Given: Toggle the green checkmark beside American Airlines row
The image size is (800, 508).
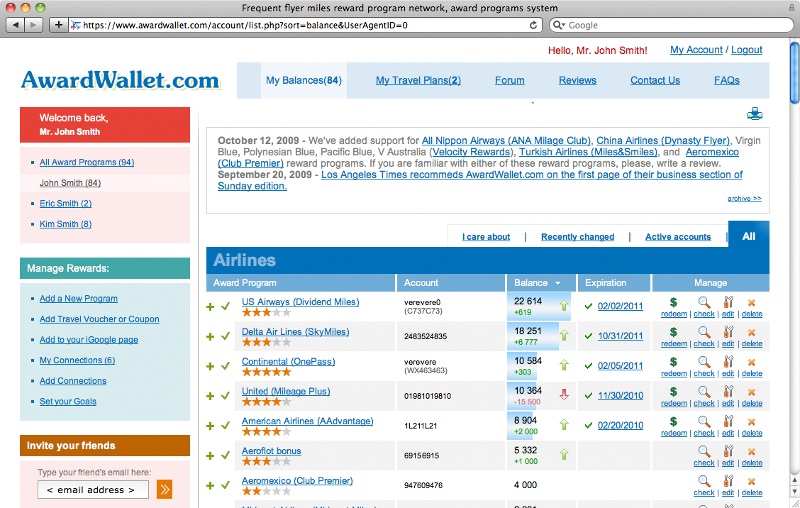Looking at the screenshot, I should pos(226,425).
